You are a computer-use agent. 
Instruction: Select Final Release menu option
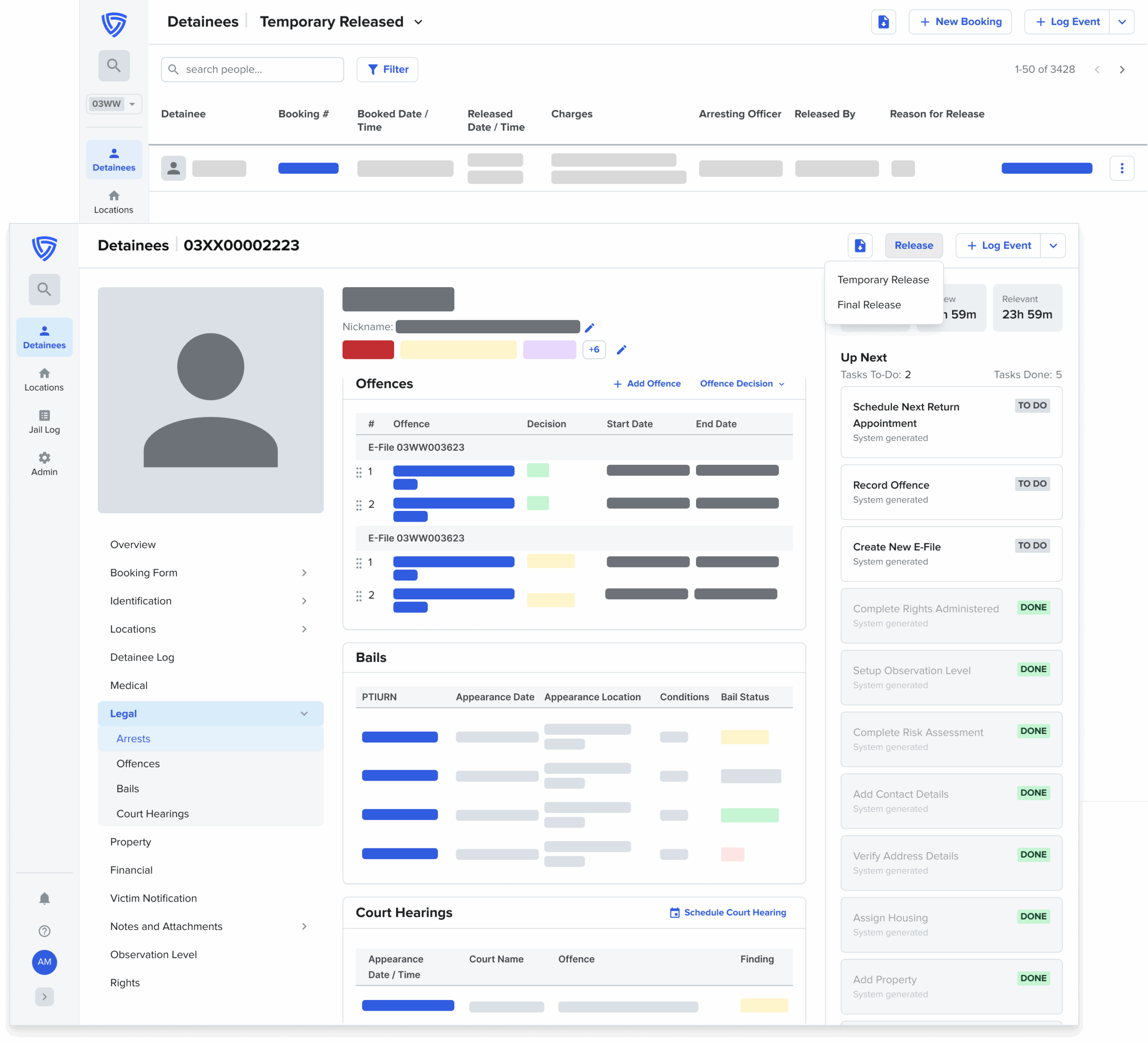point(869,305)
